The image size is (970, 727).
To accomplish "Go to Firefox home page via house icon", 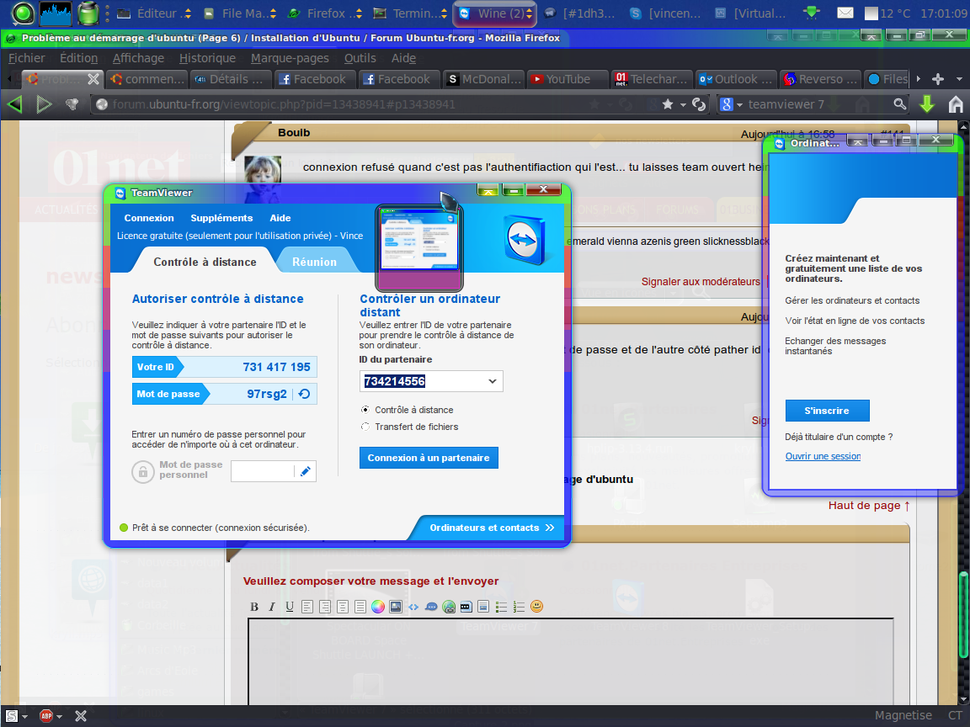I will click(x=956, y=105).
